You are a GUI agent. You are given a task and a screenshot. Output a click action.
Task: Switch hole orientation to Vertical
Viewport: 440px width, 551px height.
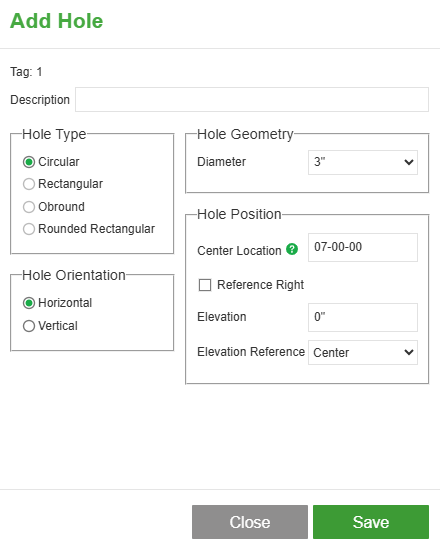[x=29, y=326]
